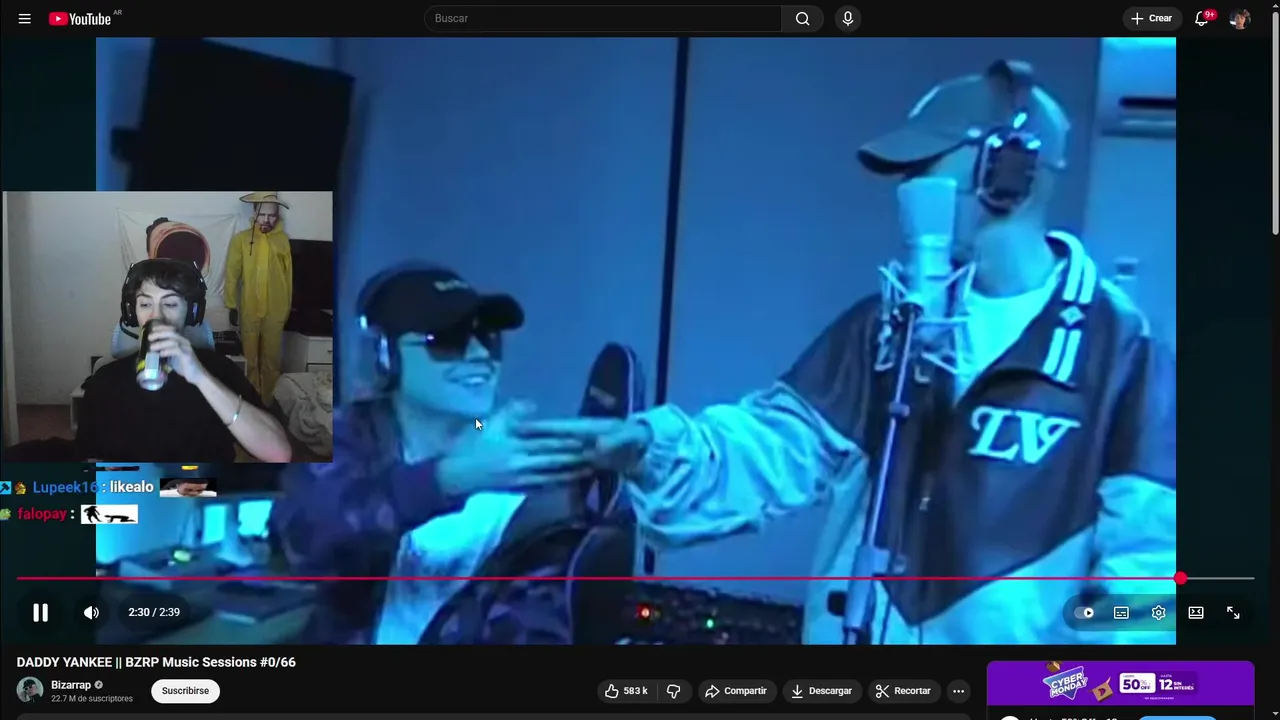The height and width of the screenshot is (720, 1280).
Task: Toggle the autoplay switch
Action: [1084, 613]
